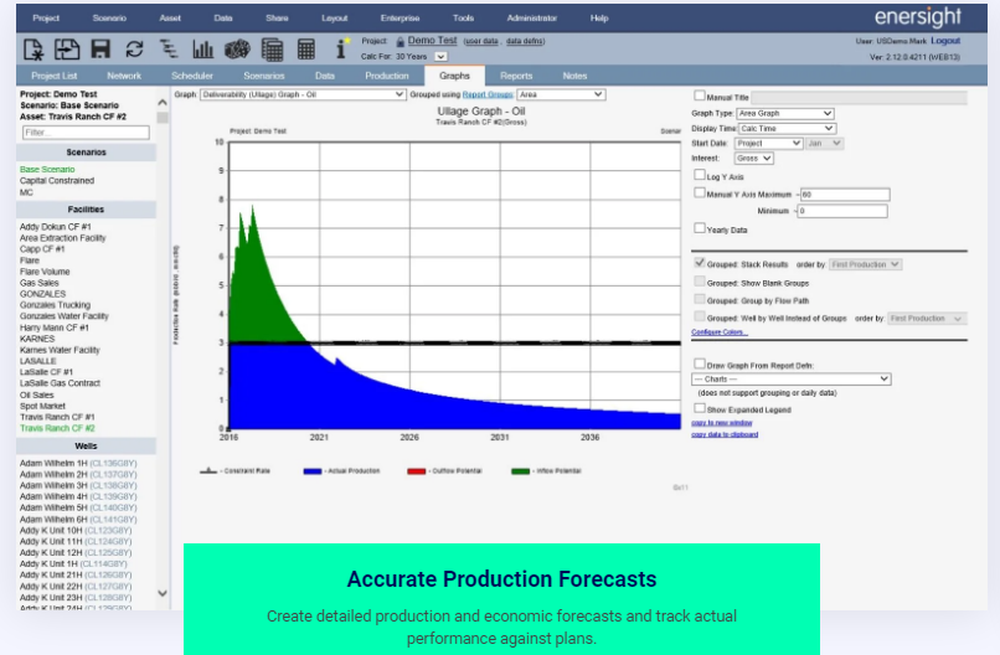Screen dimensions: 1000x655
Task: Open the Asset menu
Action: point(170,18)
